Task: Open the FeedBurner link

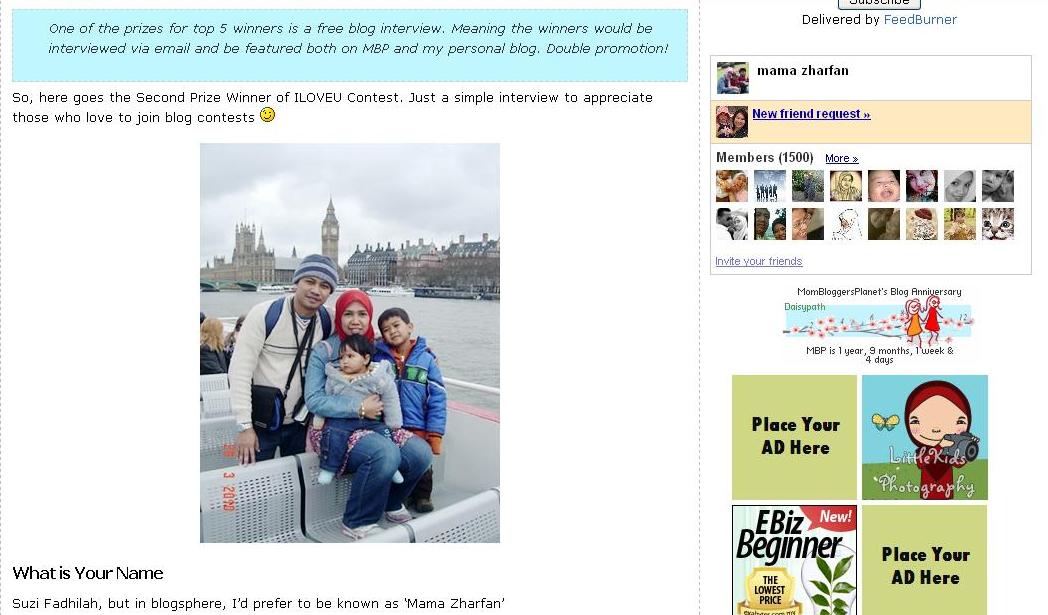Action: point(920,19)
